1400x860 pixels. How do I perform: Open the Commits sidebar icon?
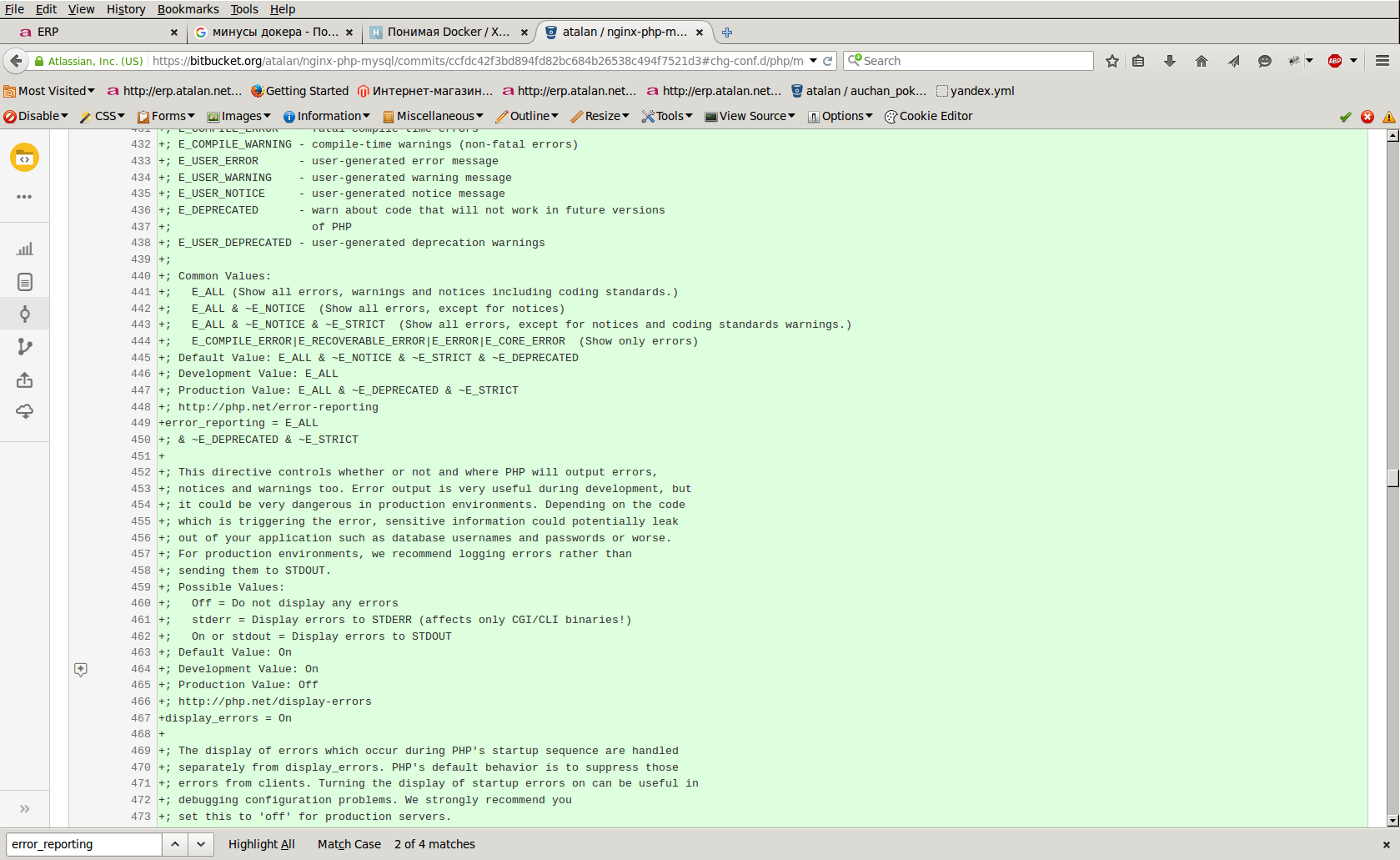(x=25, y=314)
